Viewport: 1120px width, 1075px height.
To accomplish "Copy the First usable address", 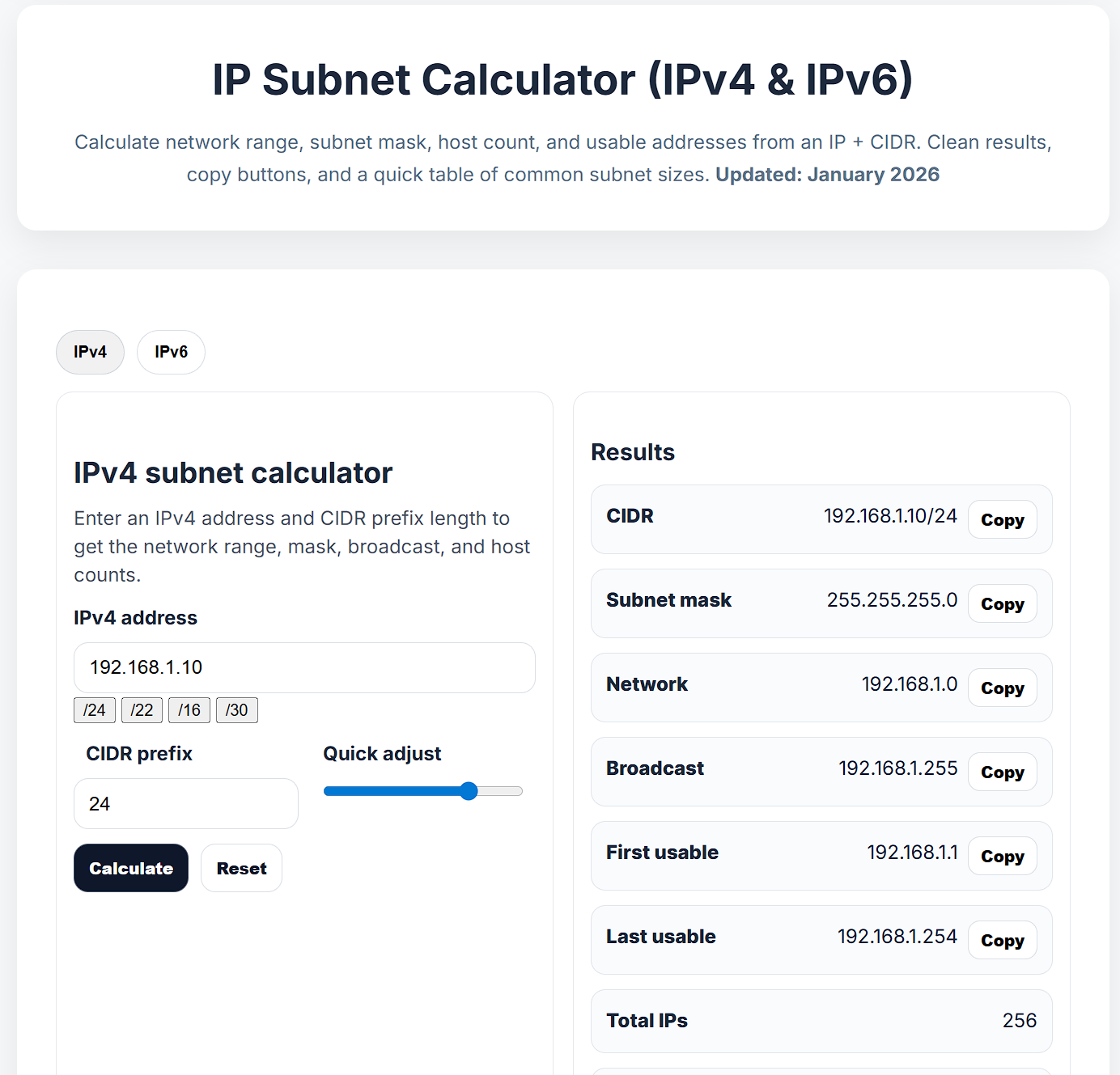I will point(1002,856).
